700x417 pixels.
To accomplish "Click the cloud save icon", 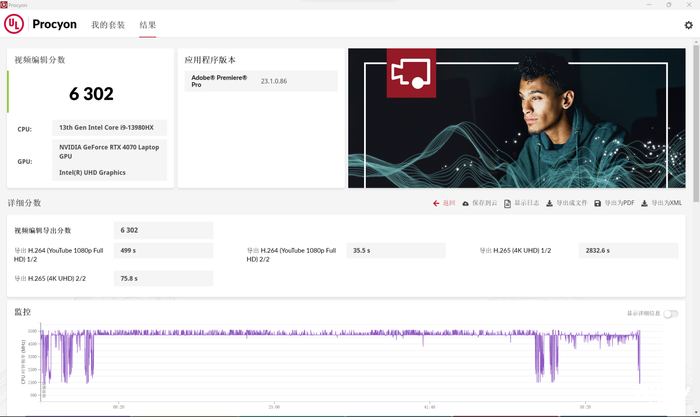I will (465, 203).
